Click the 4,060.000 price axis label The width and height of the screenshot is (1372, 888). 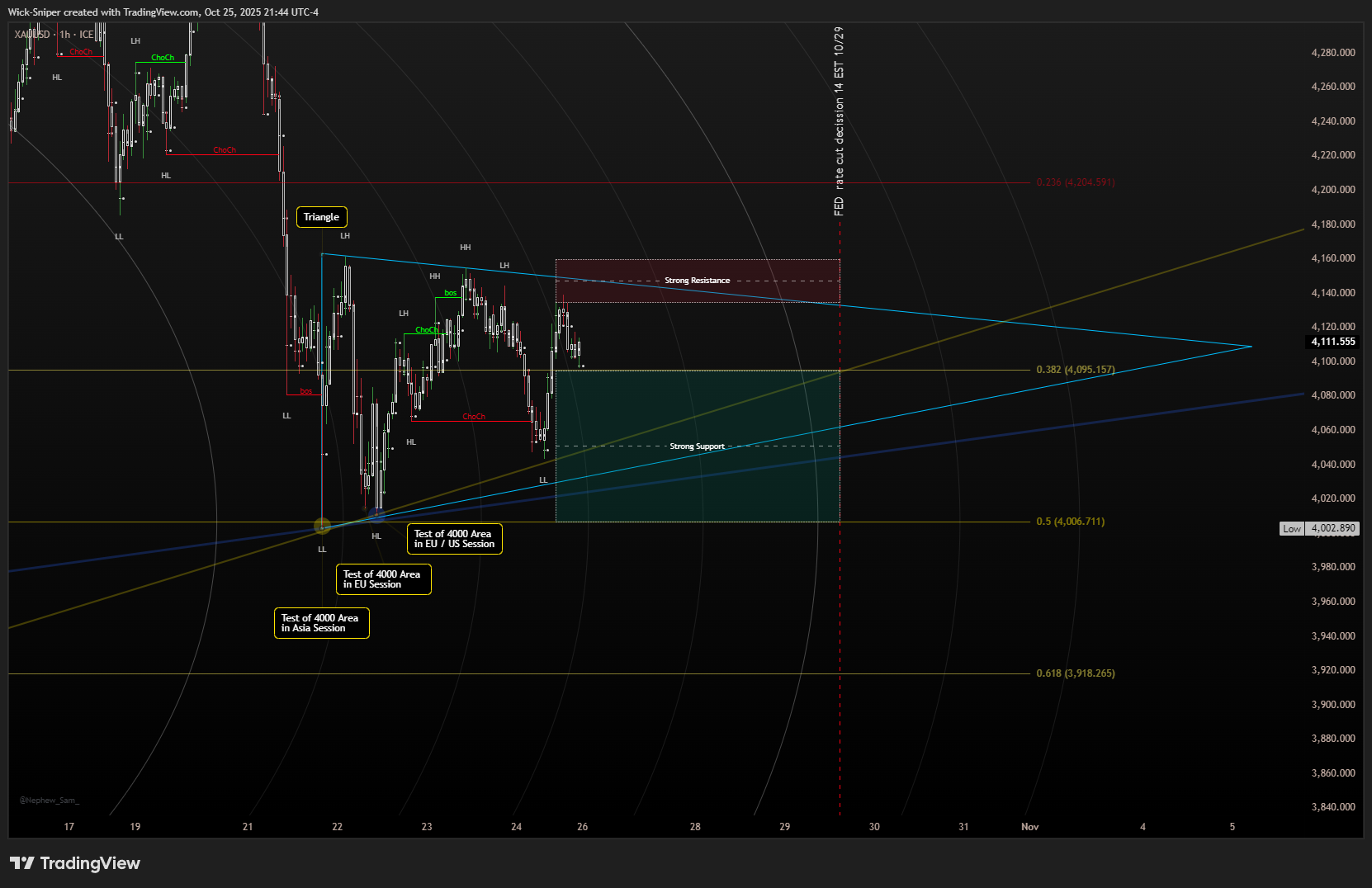click(1333, 430)
